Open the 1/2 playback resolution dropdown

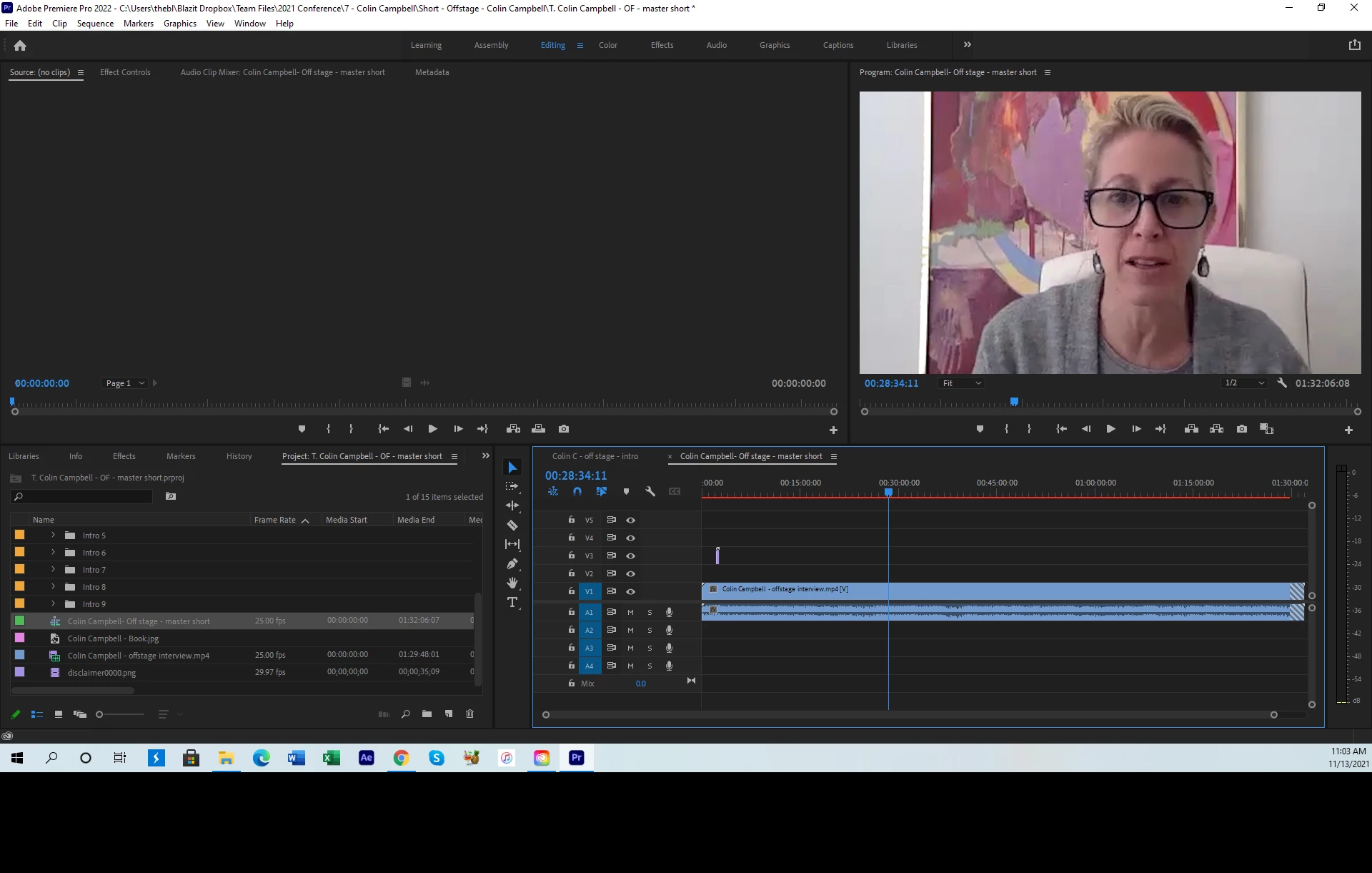[1244, 383]
